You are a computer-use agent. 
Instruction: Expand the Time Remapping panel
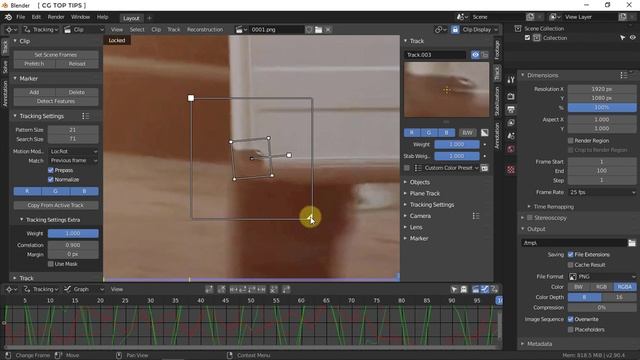coord(553,207)
